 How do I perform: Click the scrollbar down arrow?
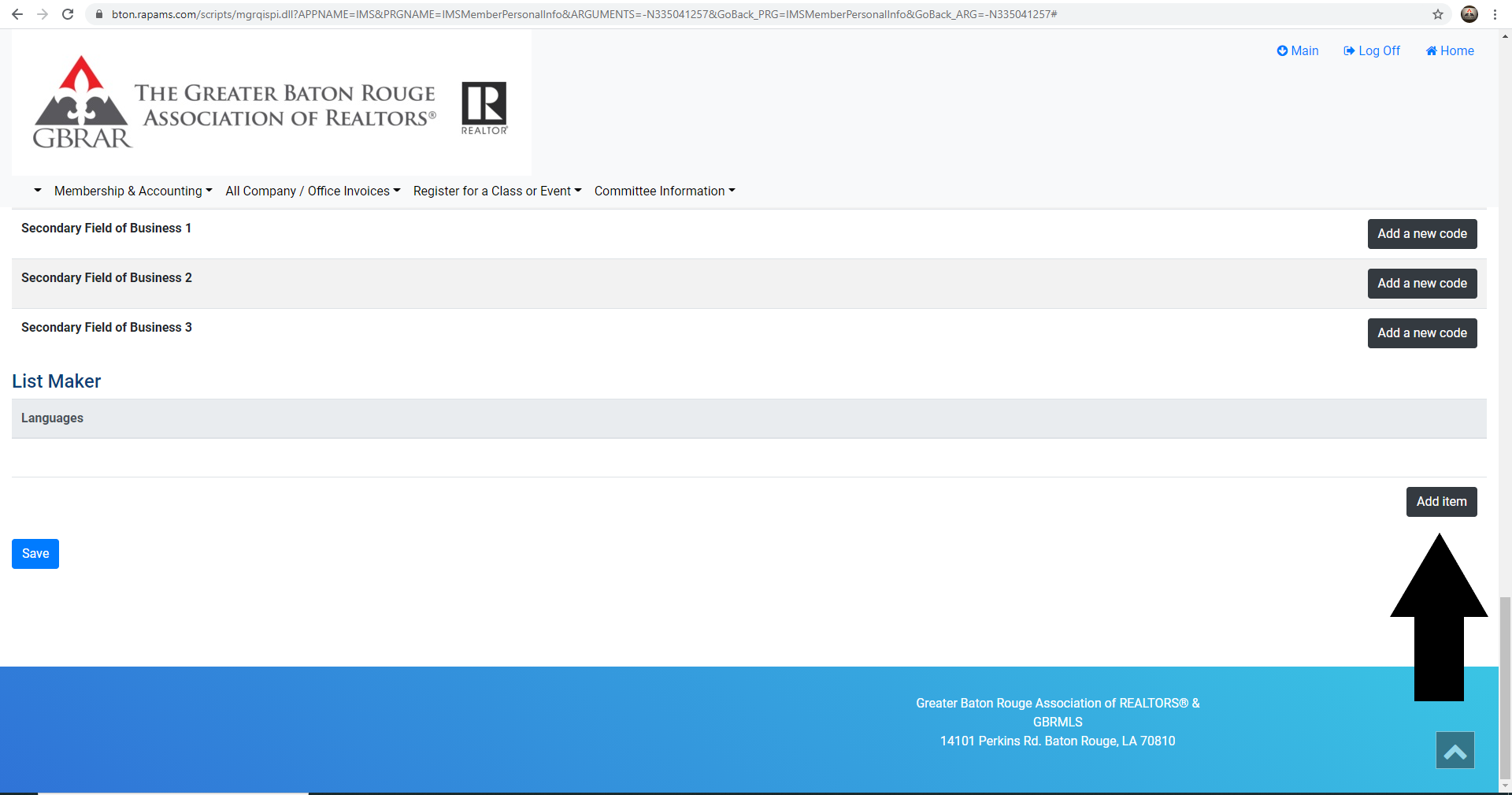tap(1505, 787)
